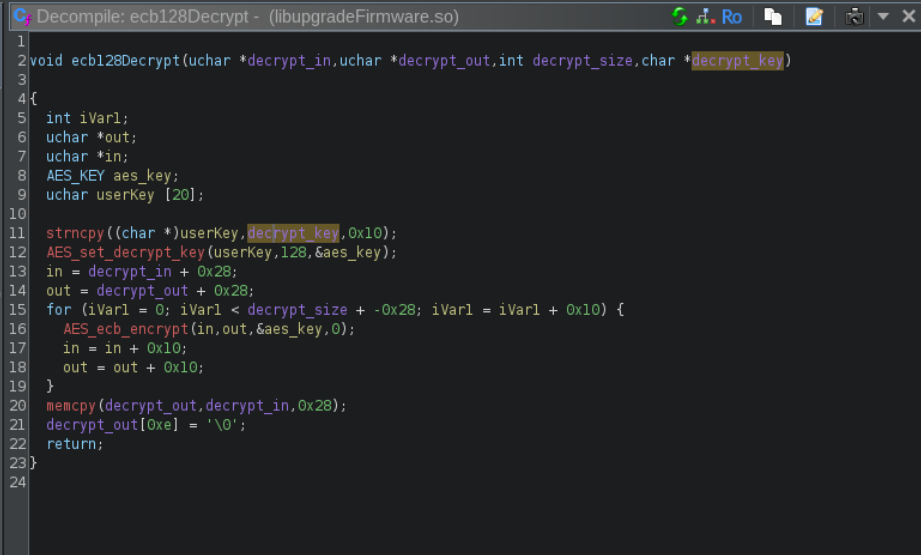Image resolution: width=921 pixels, height=555 pixels.
Task: Click the AES_set_decrypt_key function call
Action: (126, 253)
